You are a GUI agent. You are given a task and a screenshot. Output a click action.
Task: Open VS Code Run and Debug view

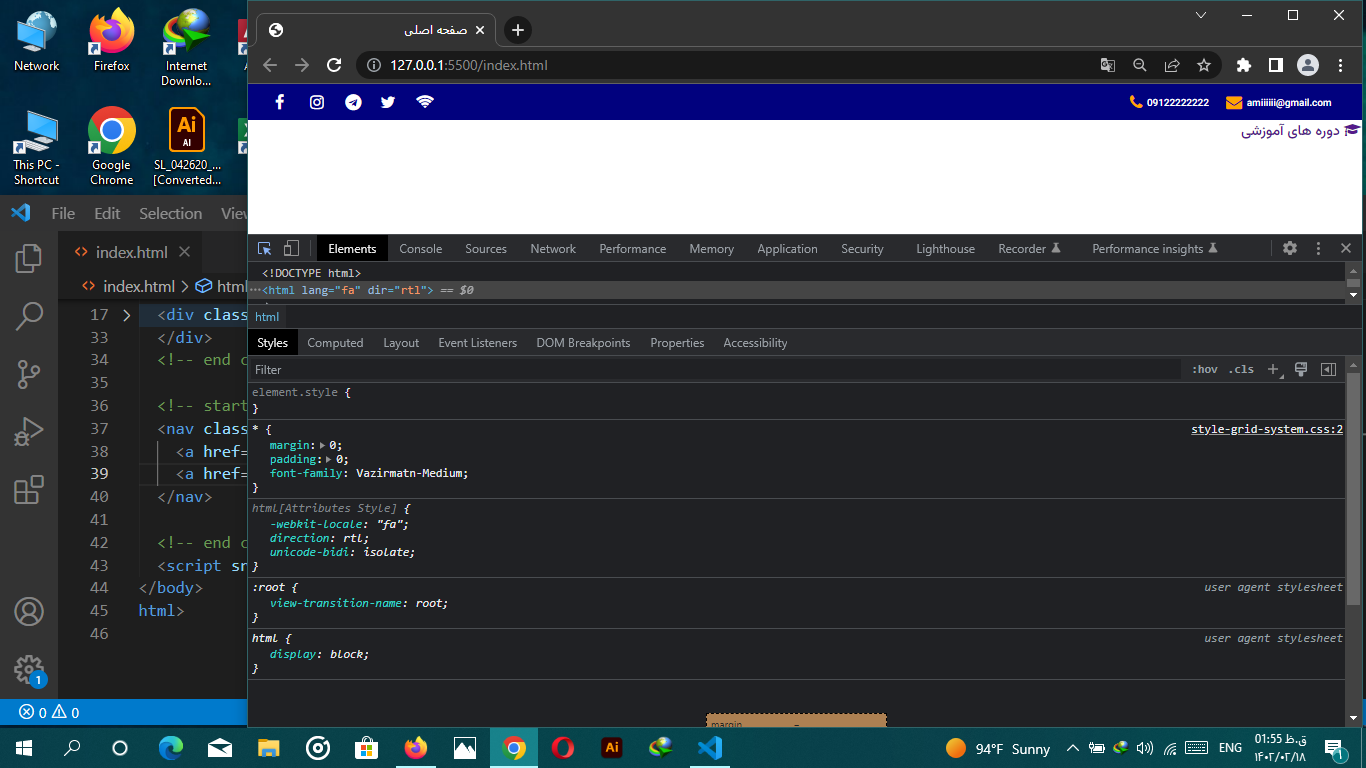(x=29, y=432)
